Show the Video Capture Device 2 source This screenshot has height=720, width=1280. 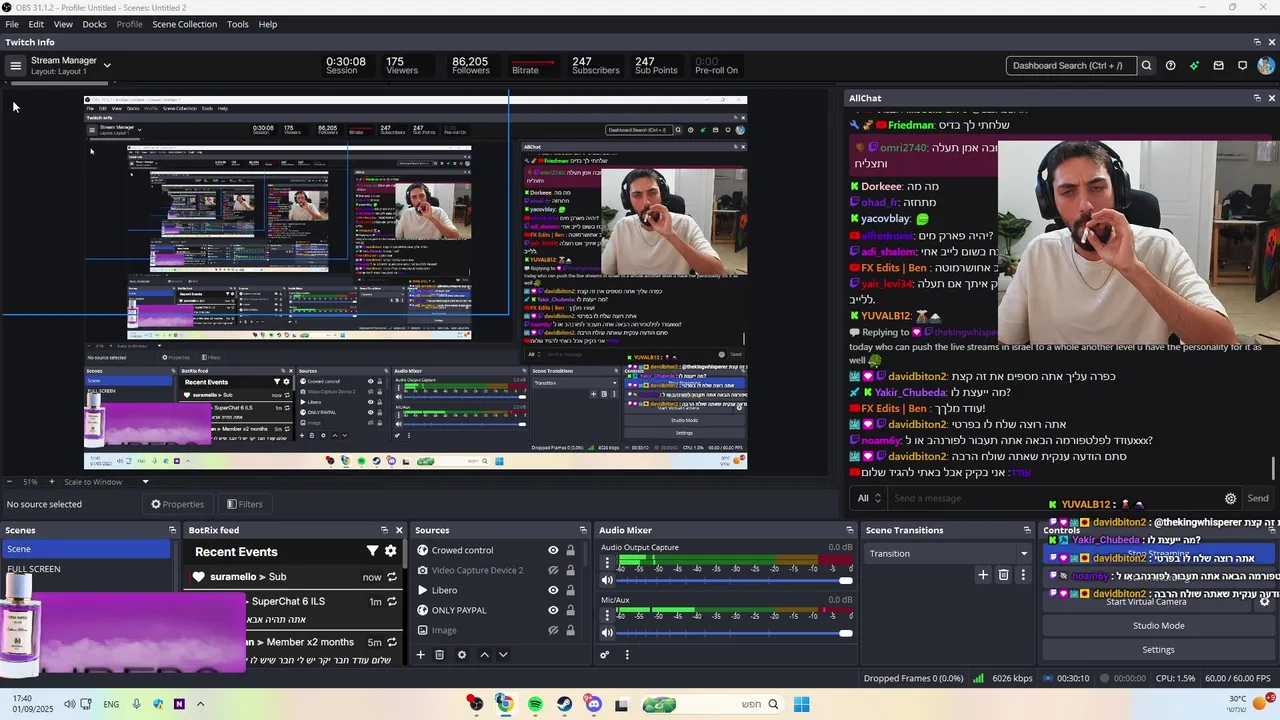point(553,570)
